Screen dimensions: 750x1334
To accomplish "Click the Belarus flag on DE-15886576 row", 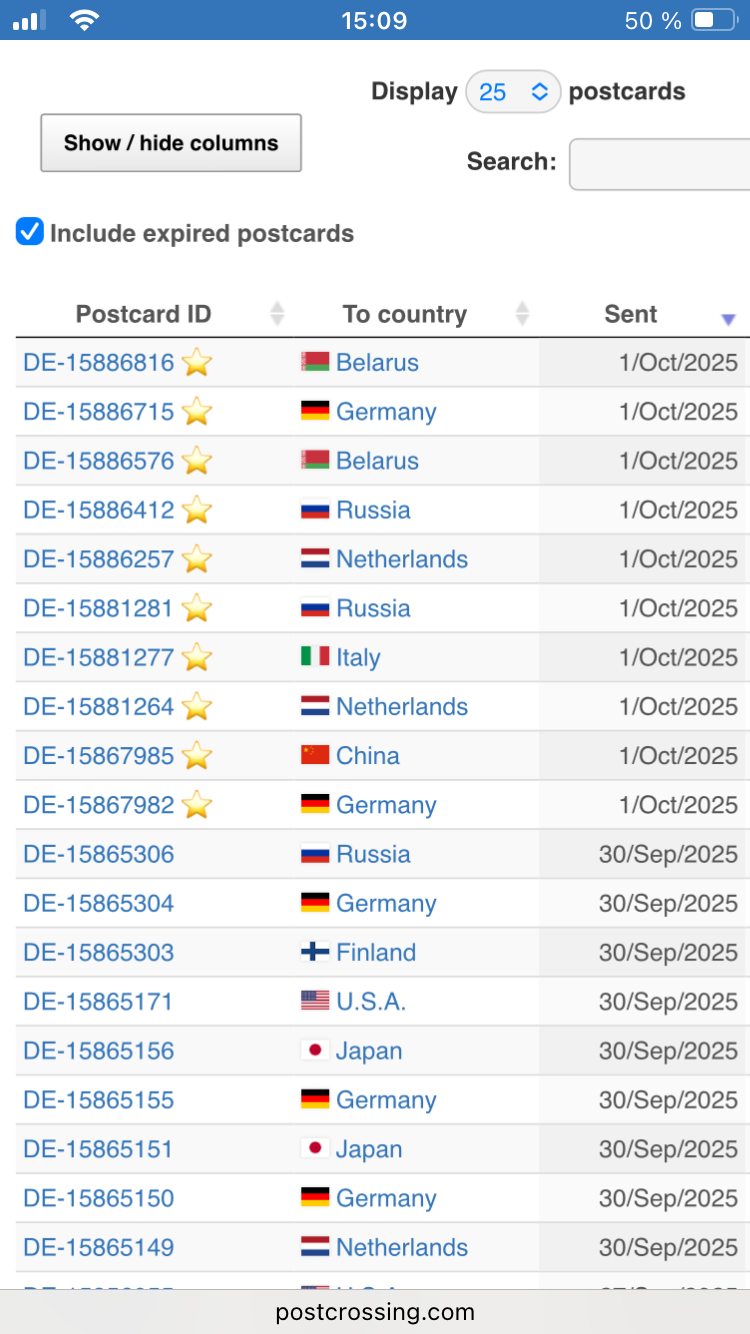I will (315, 461).
